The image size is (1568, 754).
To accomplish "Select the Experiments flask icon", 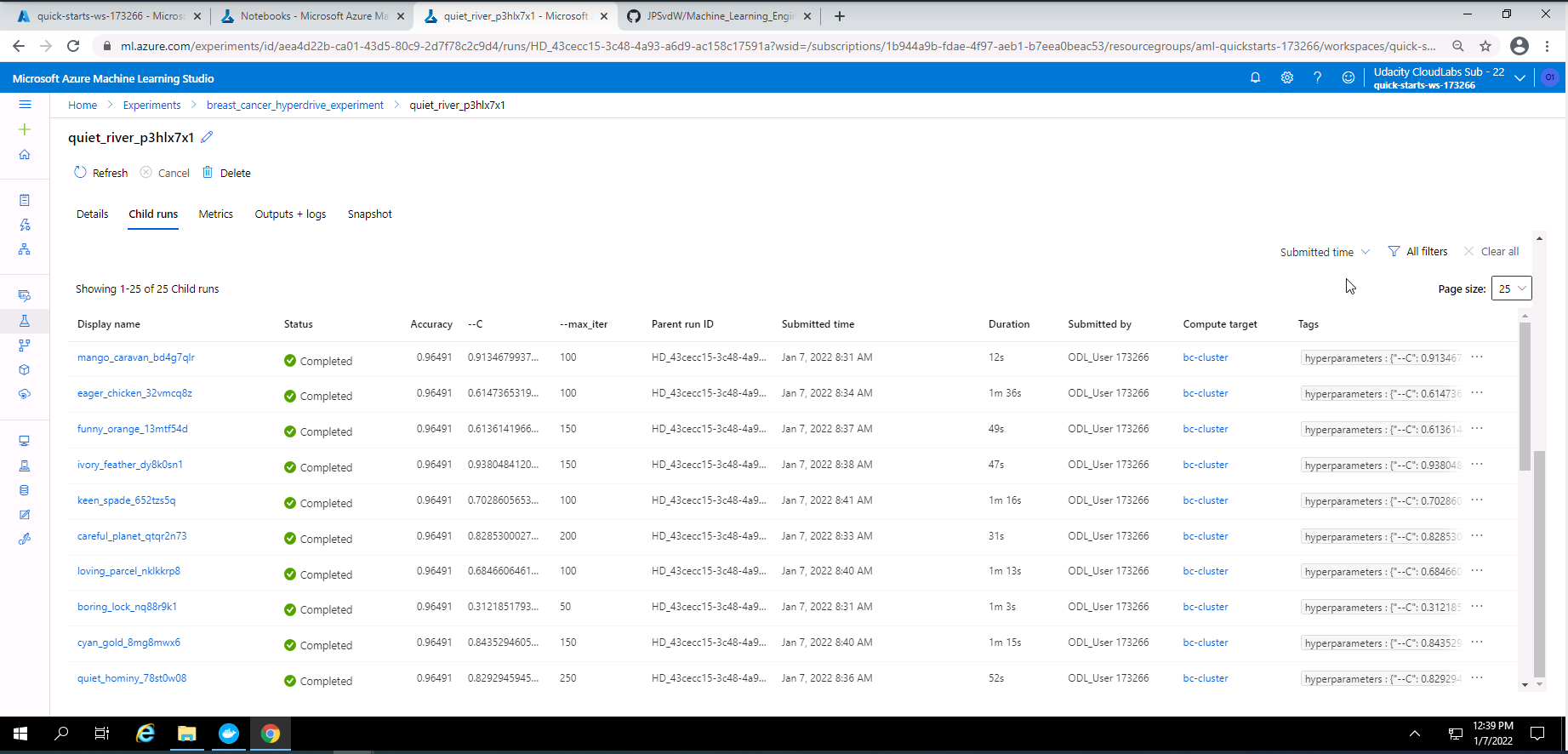I will click(25, 320).
